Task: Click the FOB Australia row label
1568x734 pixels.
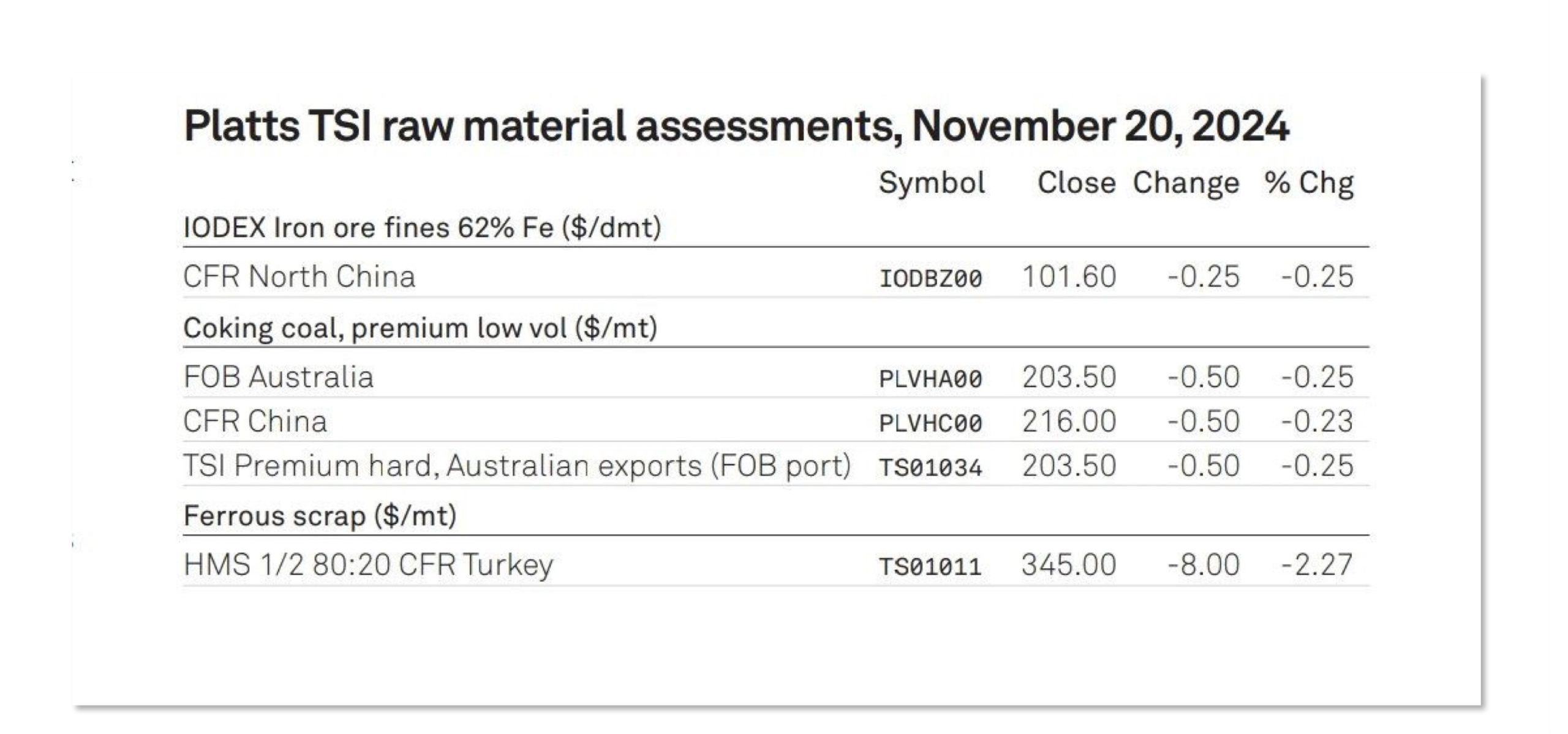Action: coord(279,377)
